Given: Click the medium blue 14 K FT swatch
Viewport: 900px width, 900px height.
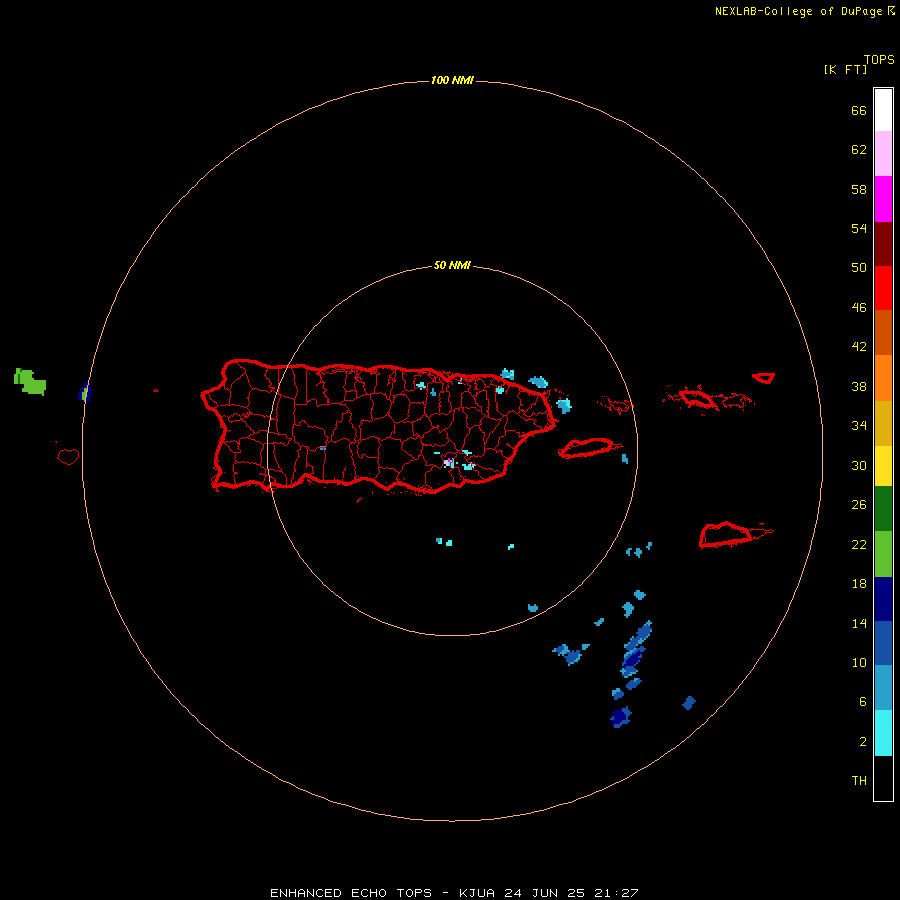Looking at the screenshot, I should [x=883, y=643].
